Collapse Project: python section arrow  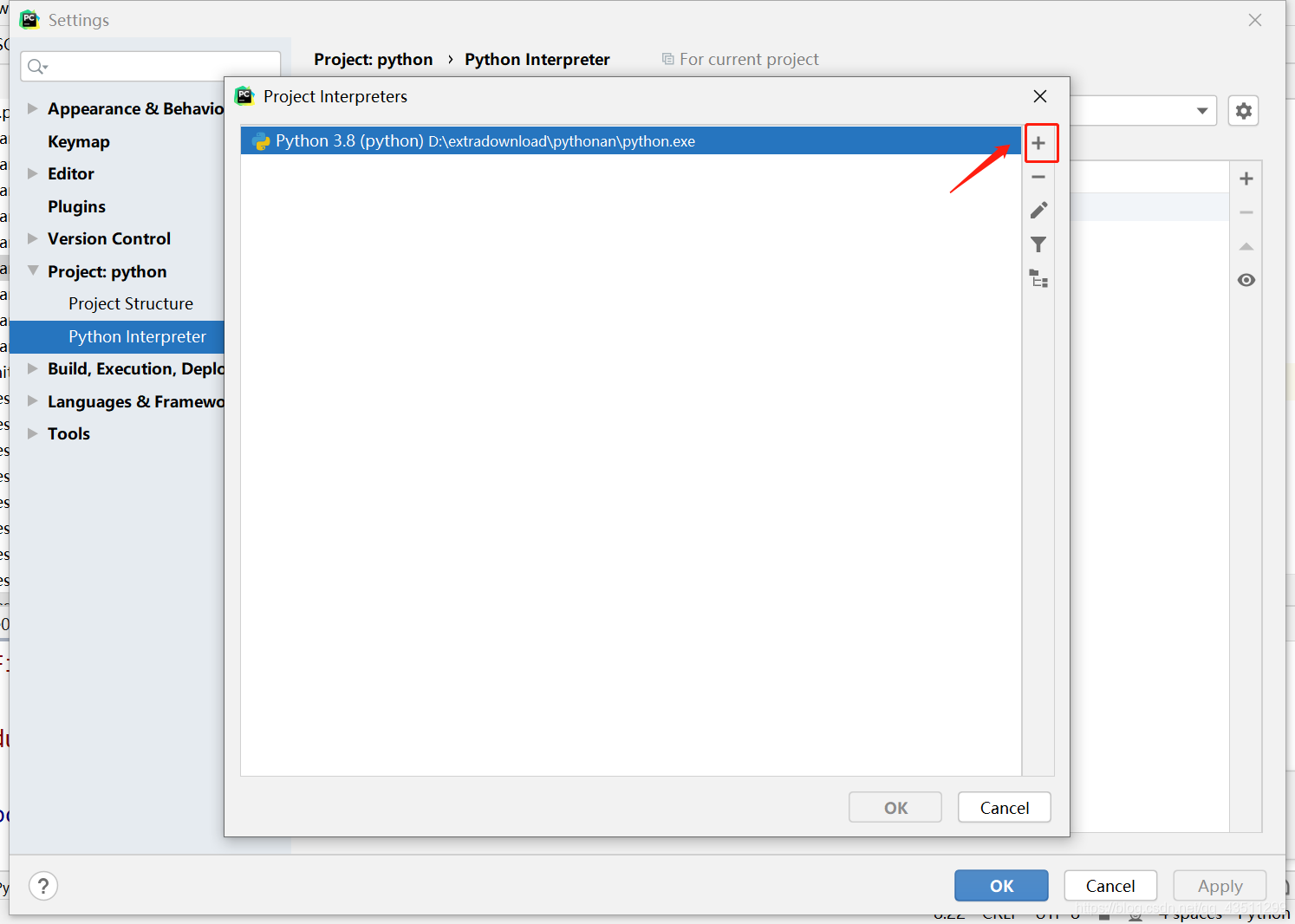(32, 271)
